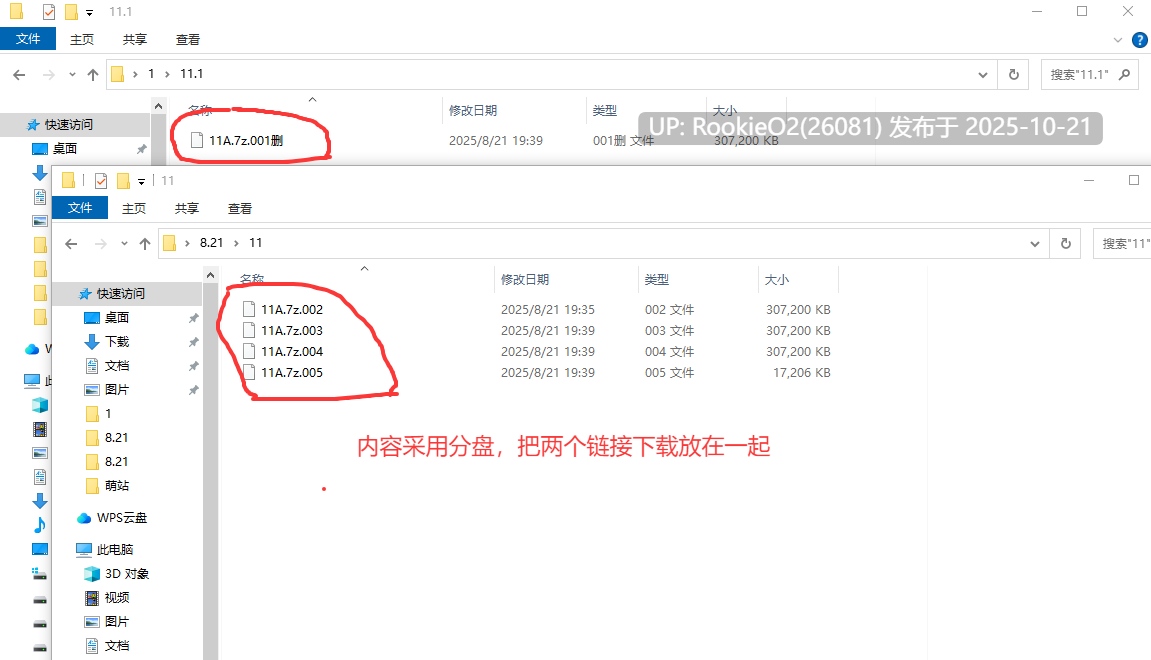Sort by 修改日期 column in 11 window

(525, 279)
